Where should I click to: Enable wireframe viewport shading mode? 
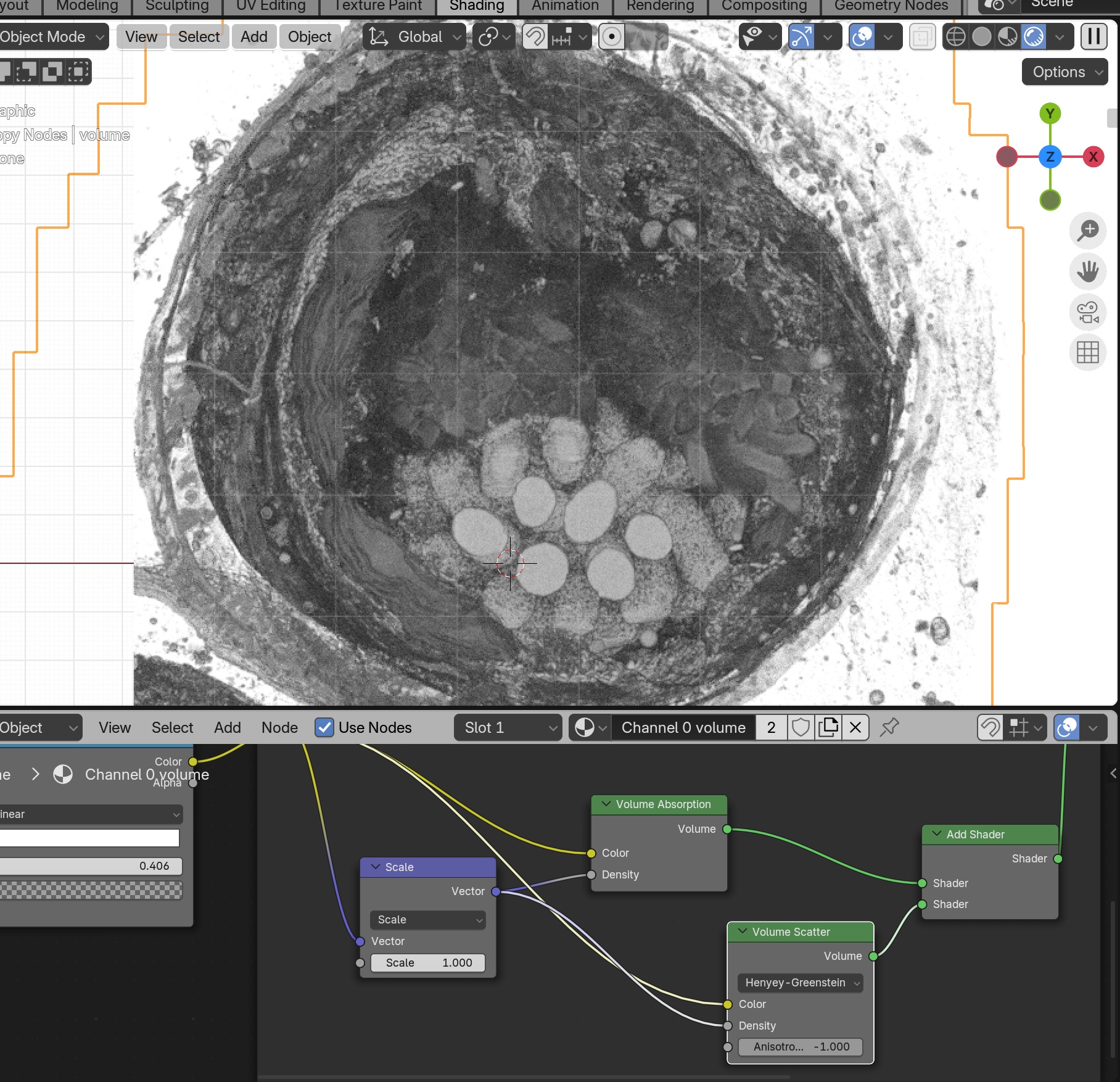click(x=955, y=37)
